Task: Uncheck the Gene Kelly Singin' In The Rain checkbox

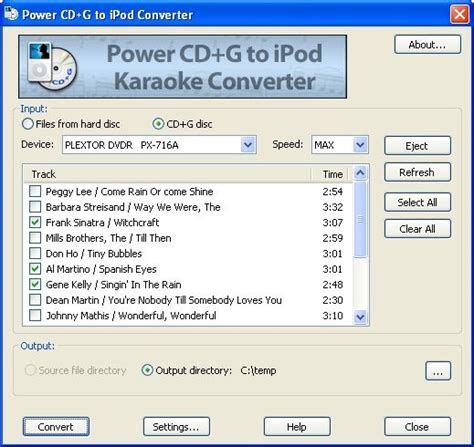Action: (x=35, y=284)
